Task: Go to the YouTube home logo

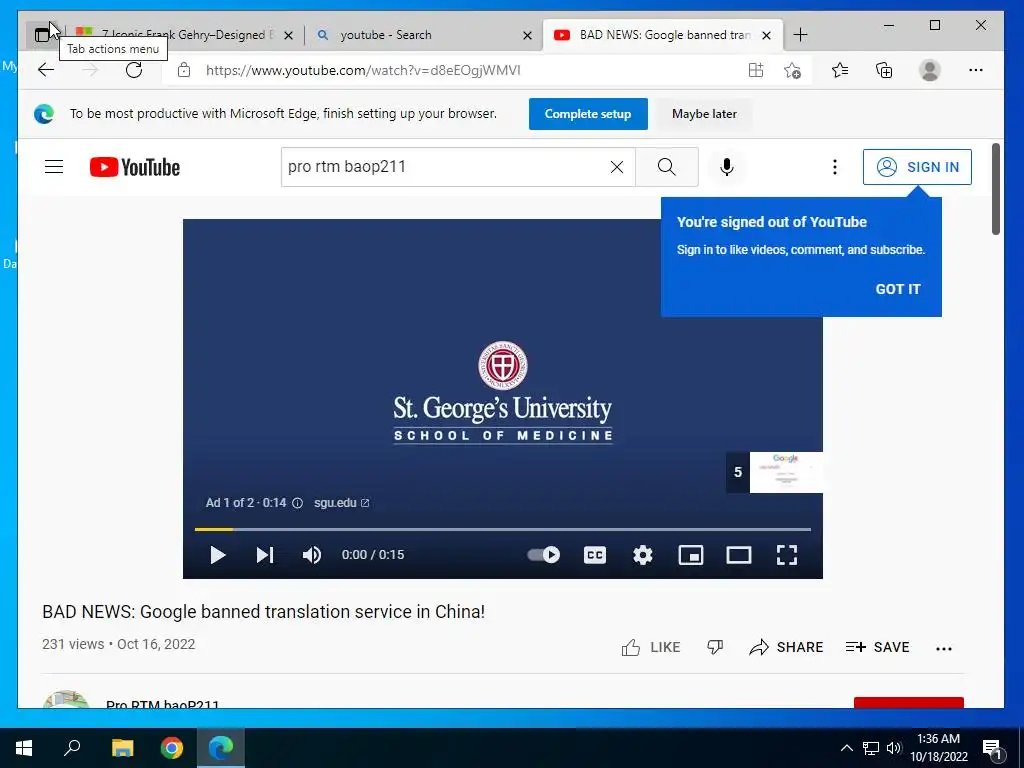Action: pos(135,167)
